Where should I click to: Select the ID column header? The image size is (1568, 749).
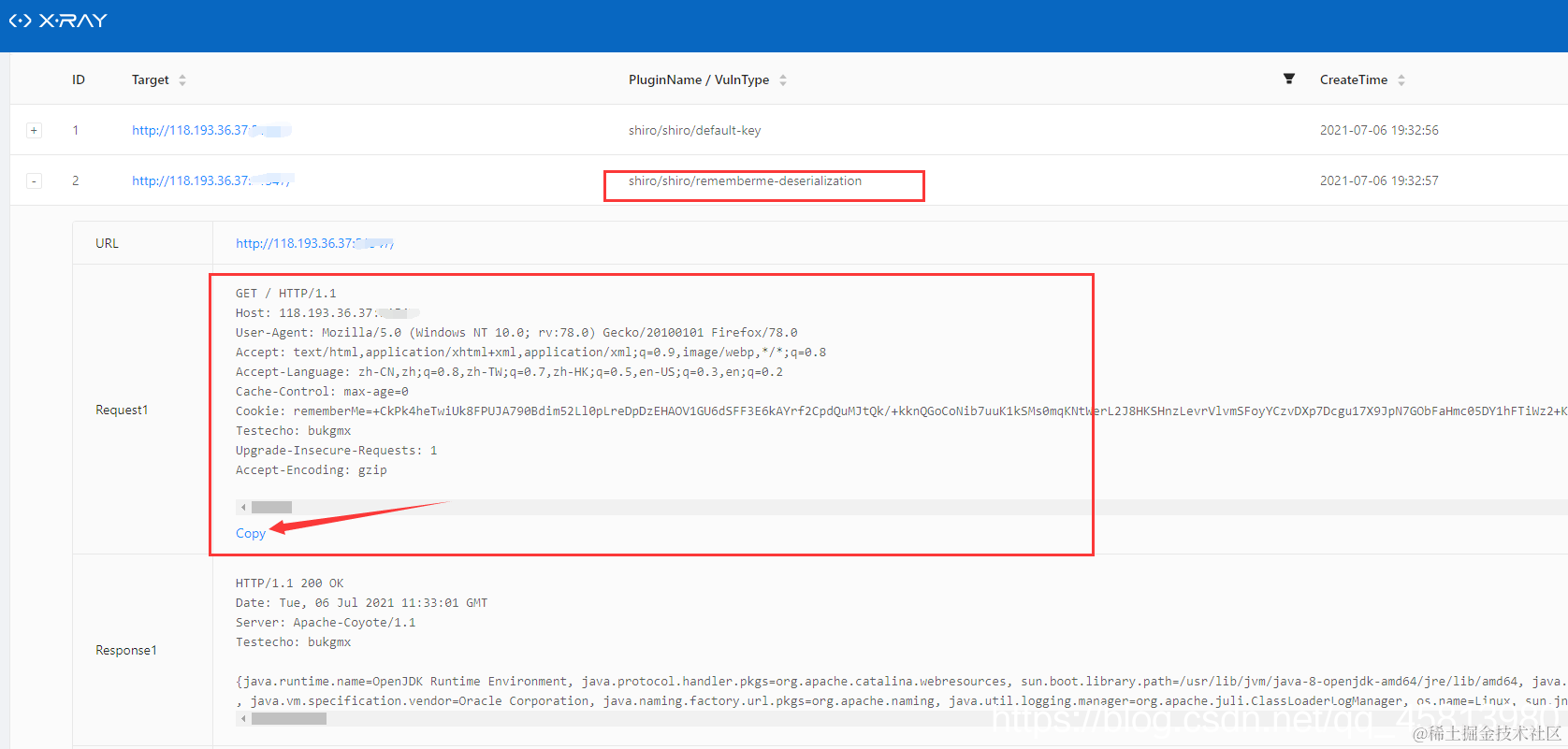(79, 79)
